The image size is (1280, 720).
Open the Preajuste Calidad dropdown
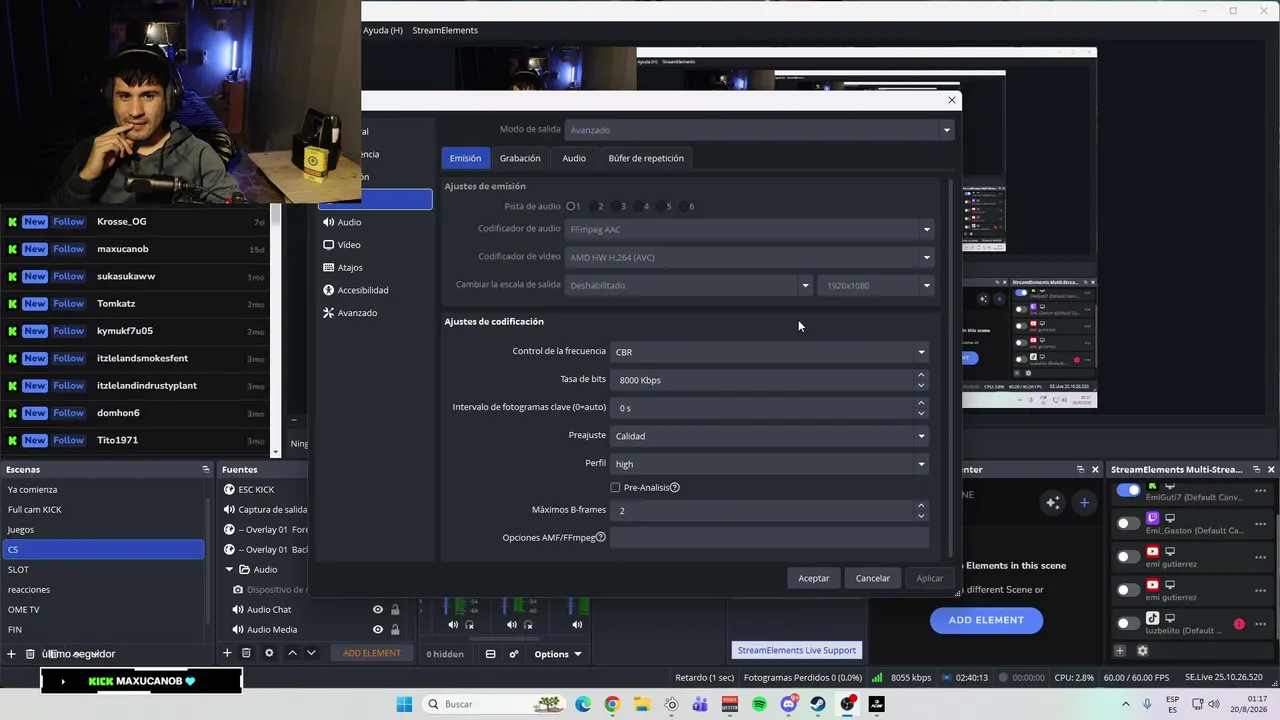pyautogui.click(x=769, y=436)
